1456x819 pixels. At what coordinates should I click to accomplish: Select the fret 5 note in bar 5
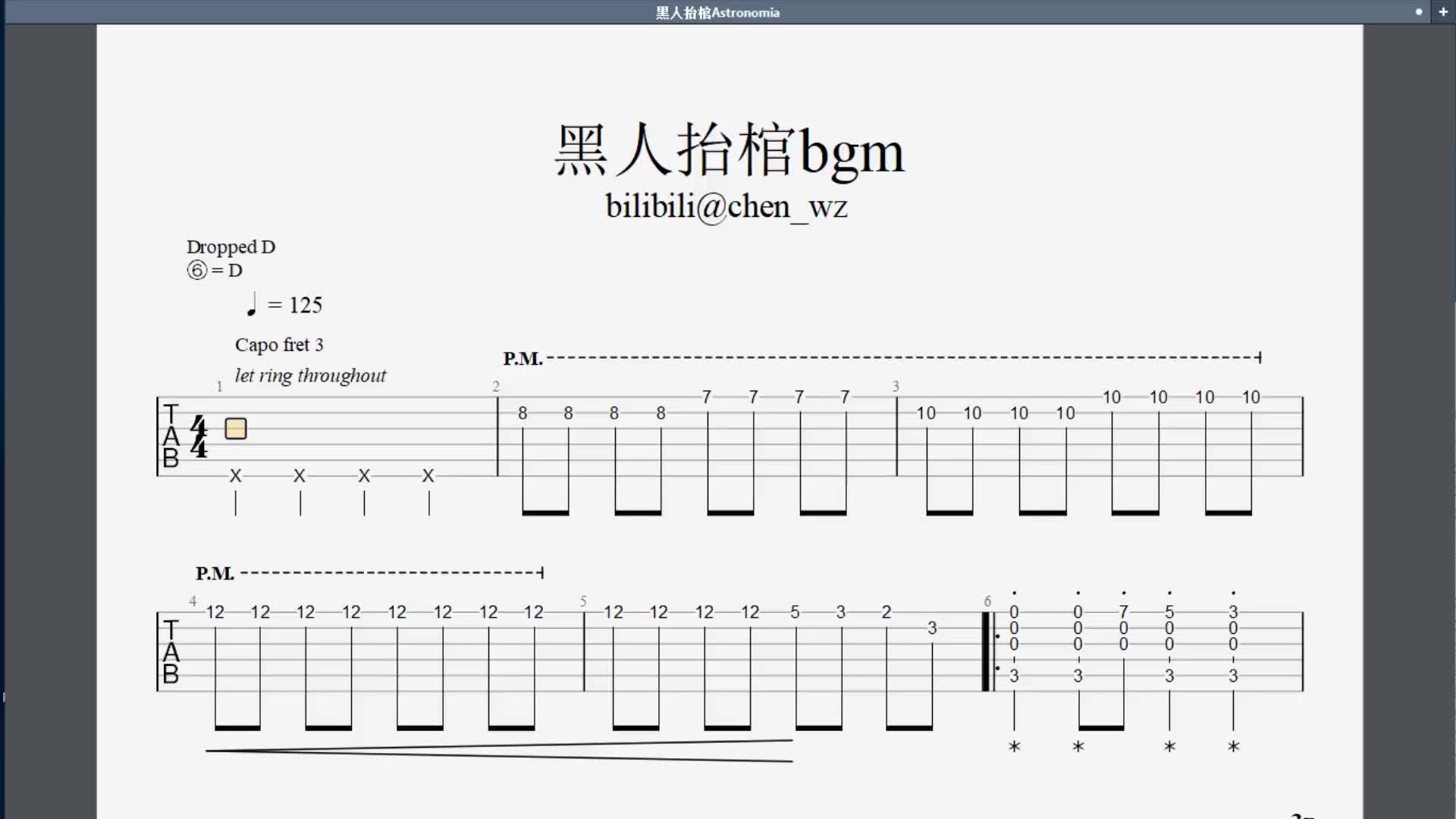click(795, 612)
